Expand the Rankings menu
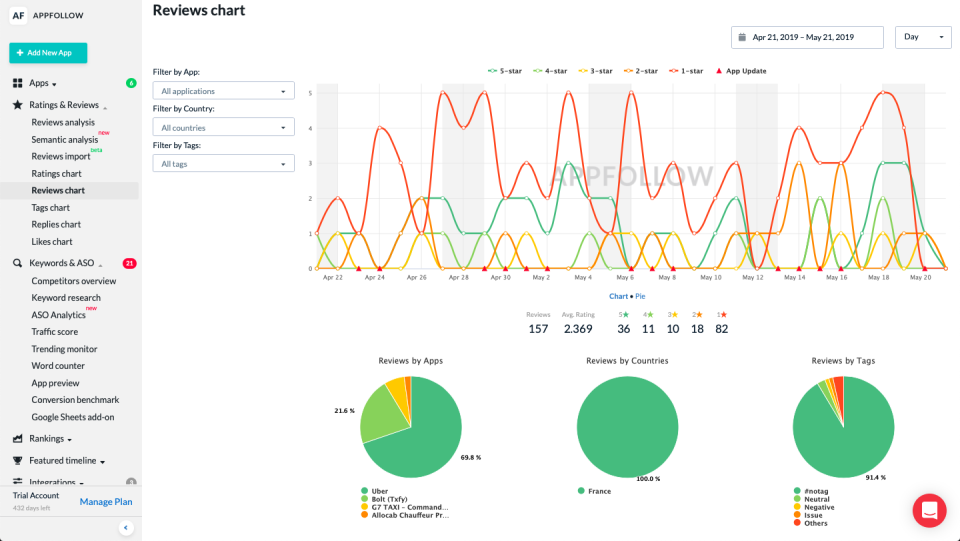This screenshot has height=541, width=960. click(50, 439)
